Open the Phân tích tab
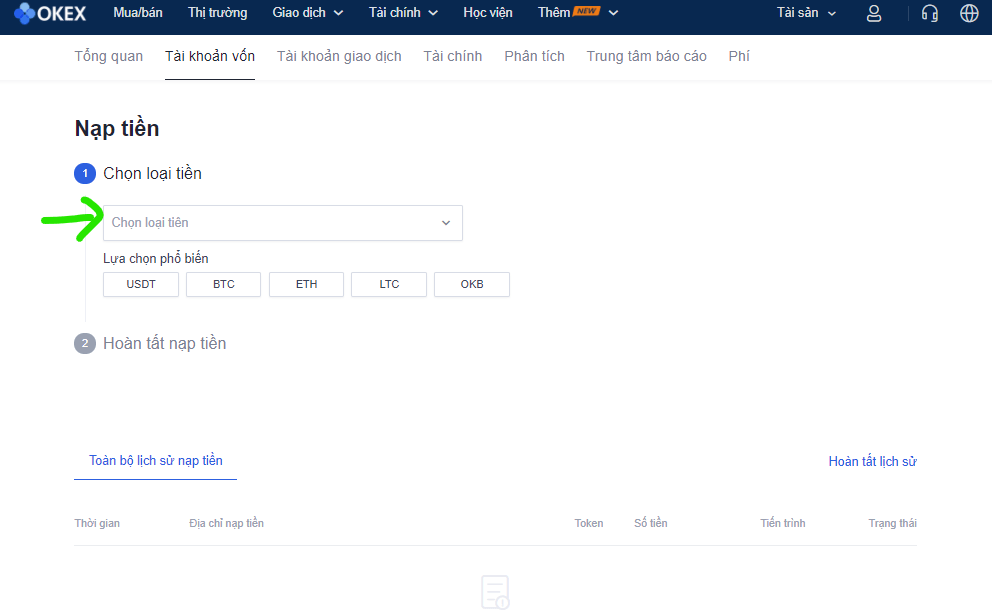The image size is (992, 615). (x=534, y=56)
